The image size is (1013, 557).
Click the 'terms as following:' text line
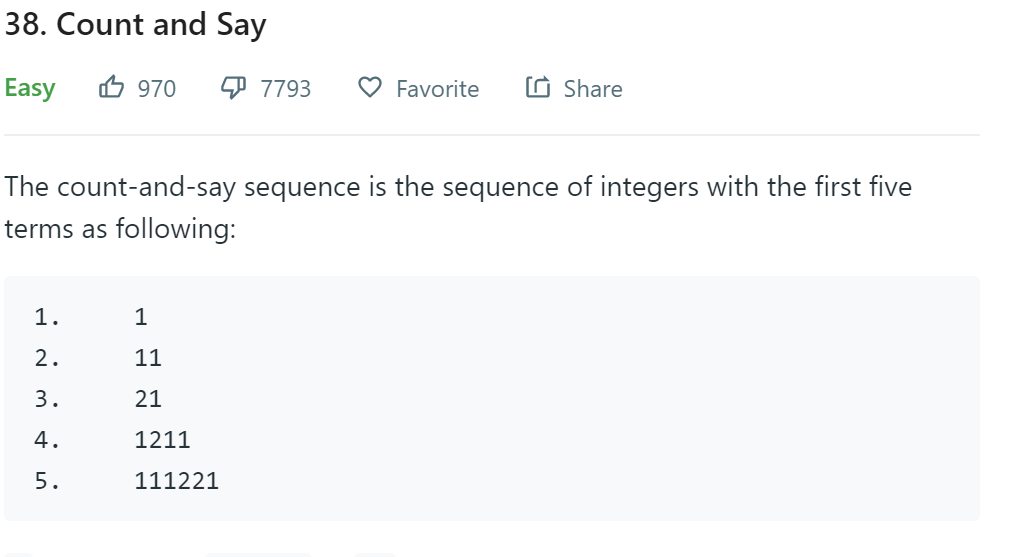click(120, 229)
